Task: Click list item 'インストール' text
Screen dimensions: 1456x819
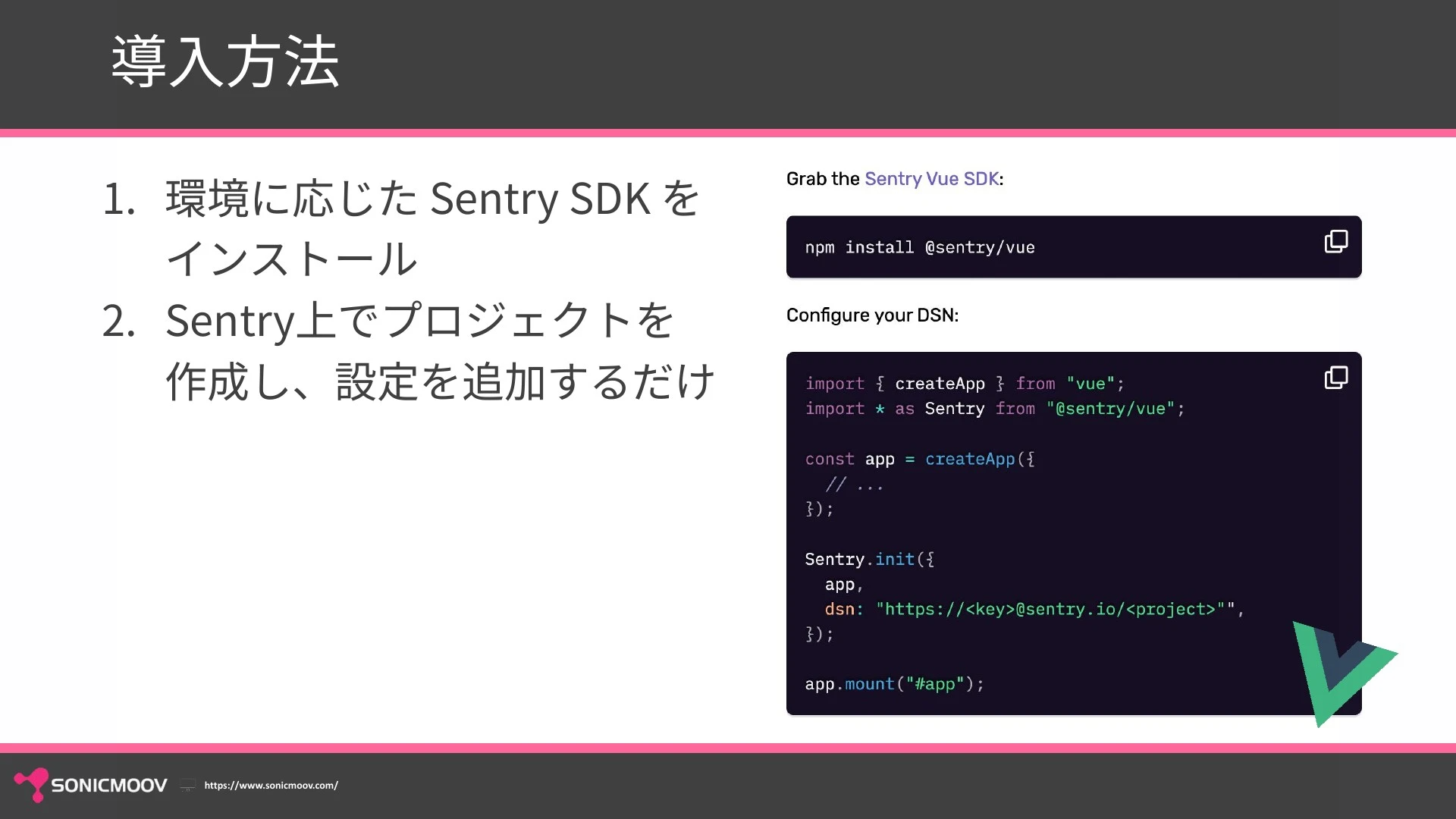Action: pos(292,259)
